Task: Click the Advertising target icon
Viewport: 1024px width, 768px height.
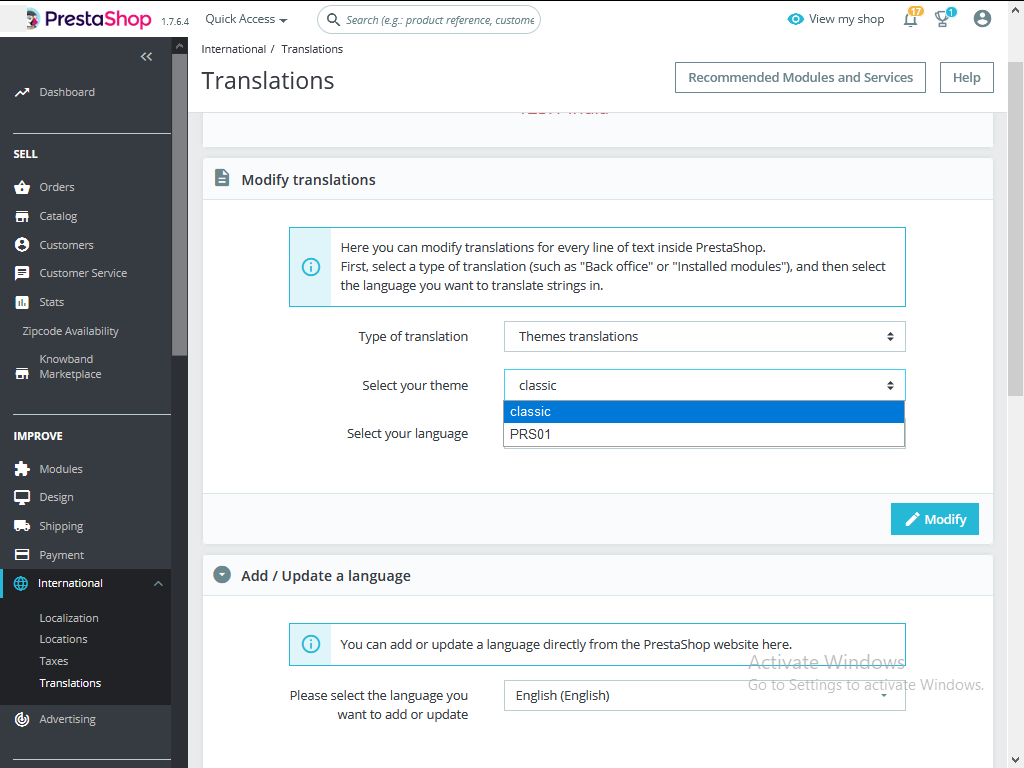Action: 22,719
